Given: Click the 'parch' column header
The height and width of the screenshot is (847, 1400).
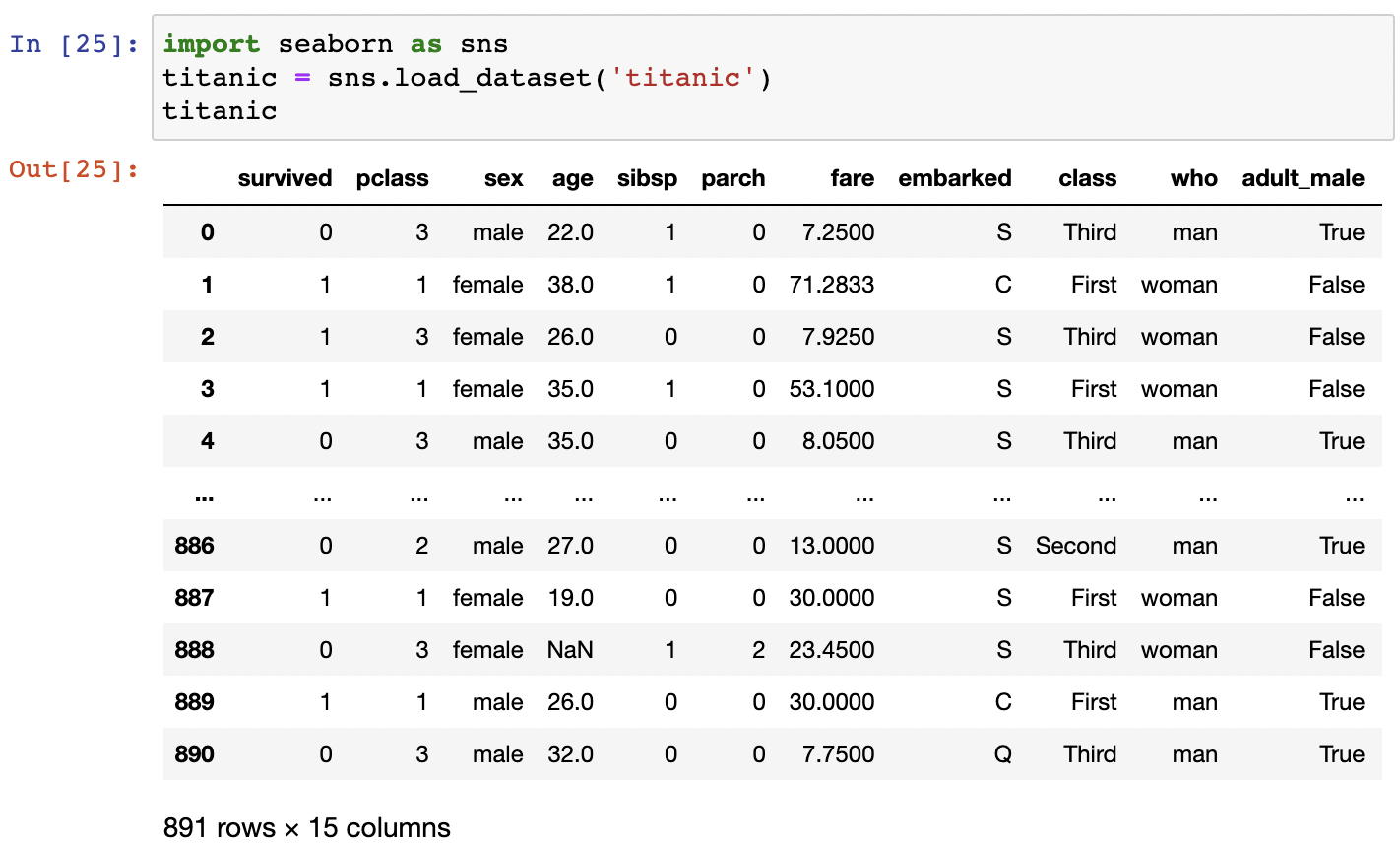Looking at the screenshot, I should click(x=732, y=178).
